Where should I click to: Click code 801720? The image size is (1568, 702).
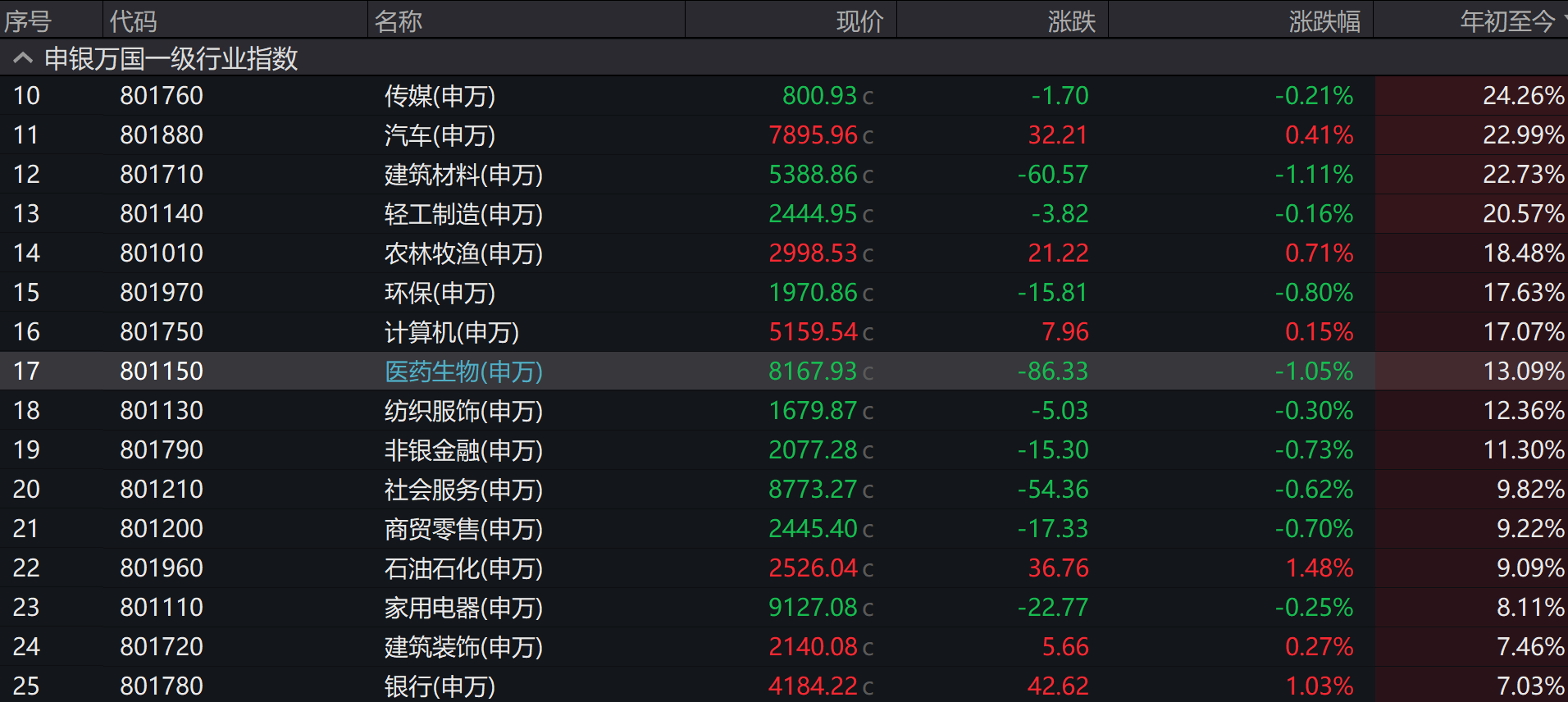click(x=162, y=647)
